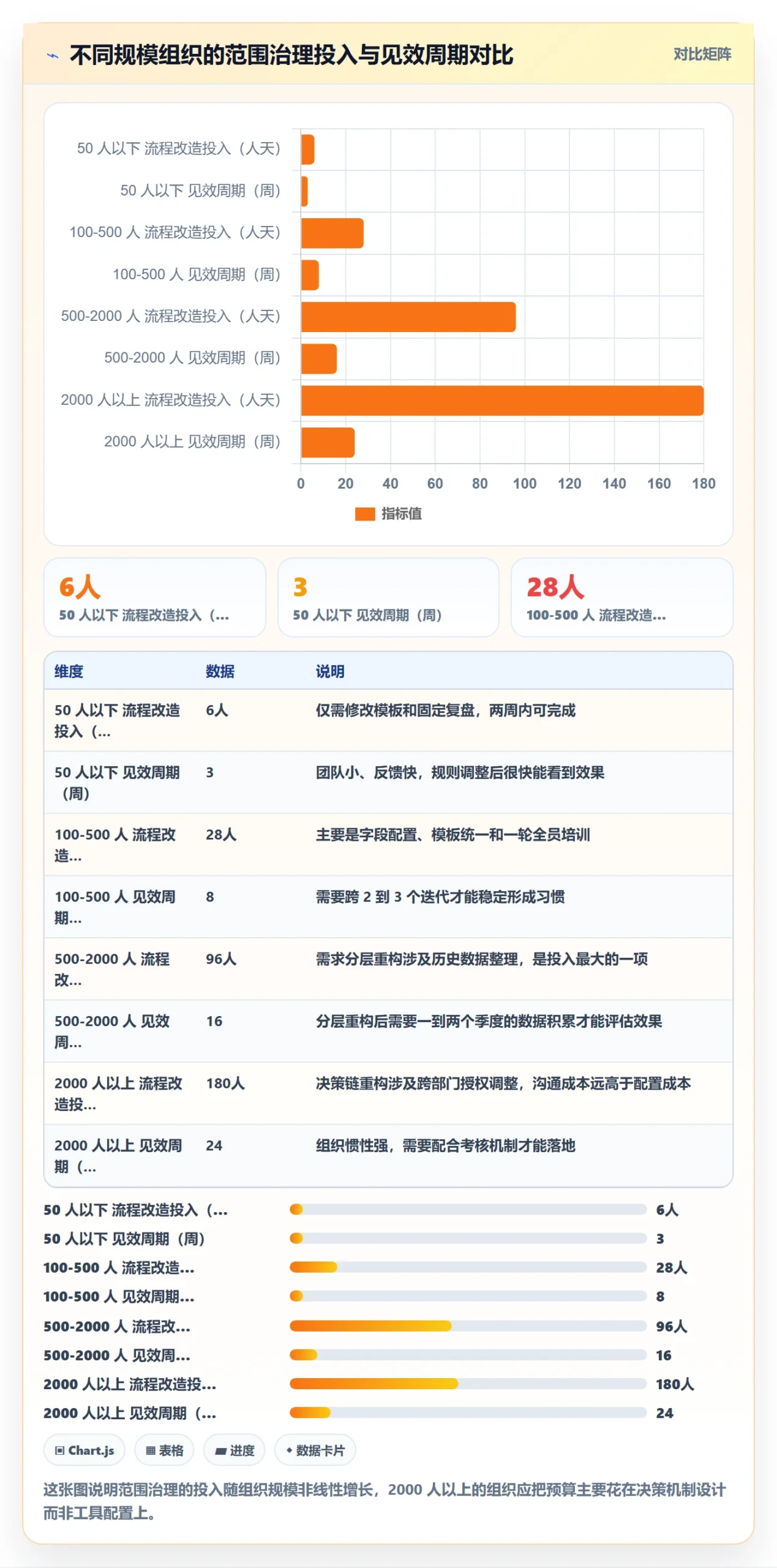Click the 100-500 人 见效周期 chart bar
The image size is (777, 1568).
[310, 275]
